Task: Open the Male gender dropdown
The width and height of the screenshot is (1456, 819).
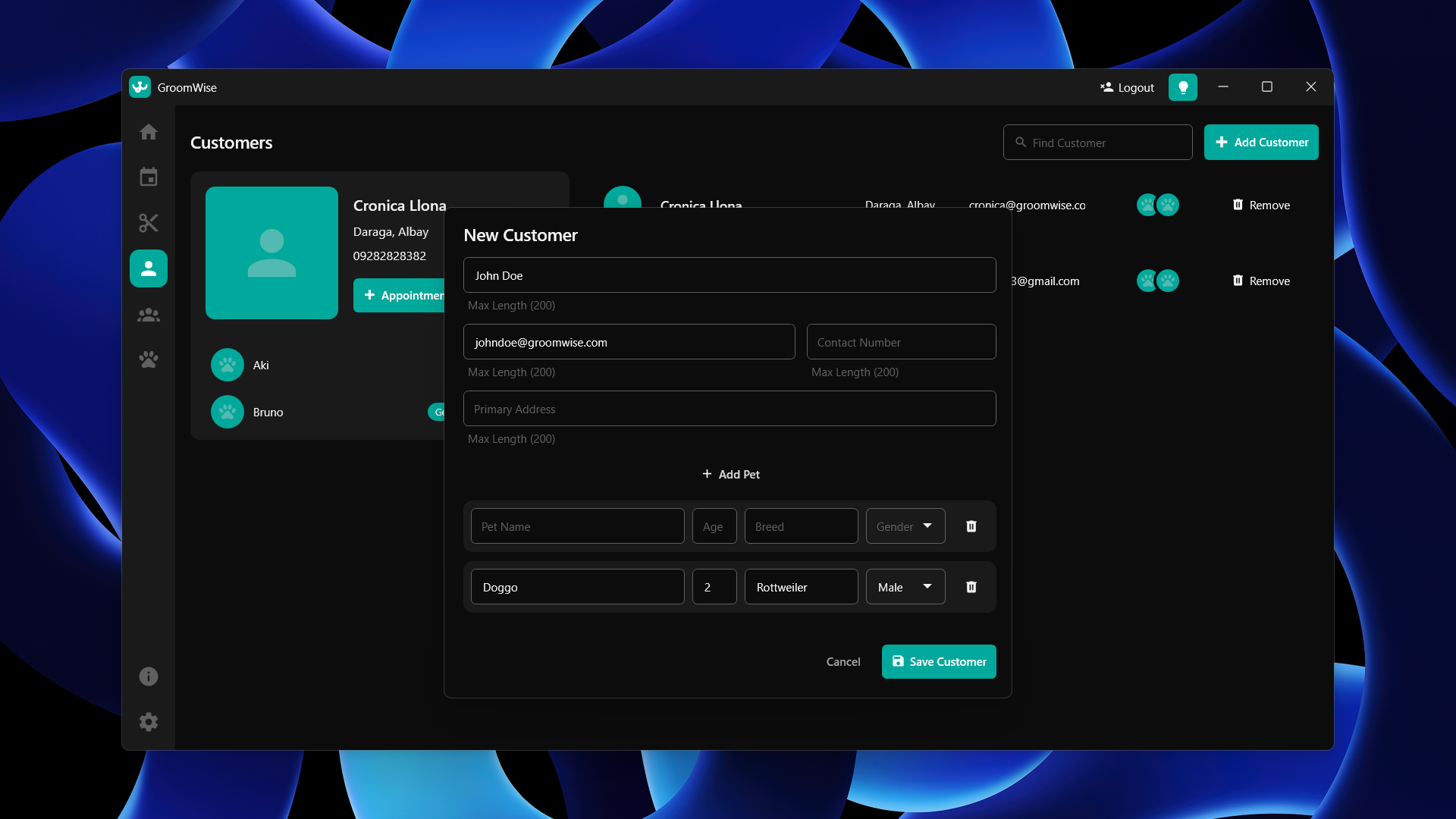Action: pyautogui.click(x=905, y=587)
